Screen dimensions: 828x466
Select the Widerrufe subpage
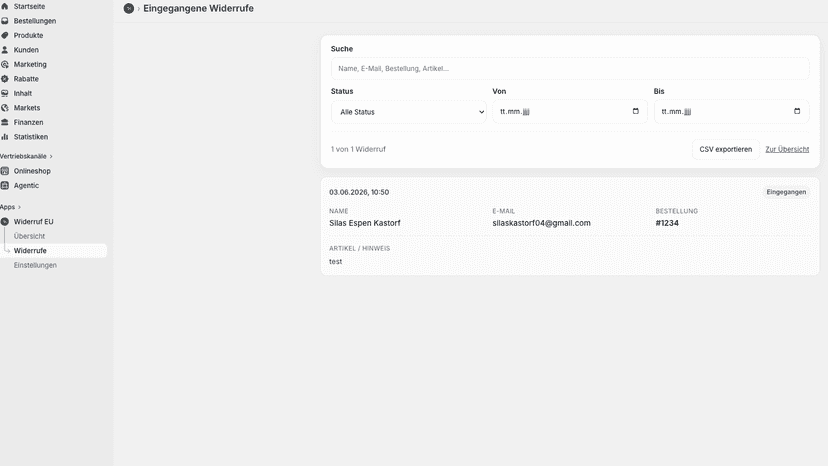30,250
